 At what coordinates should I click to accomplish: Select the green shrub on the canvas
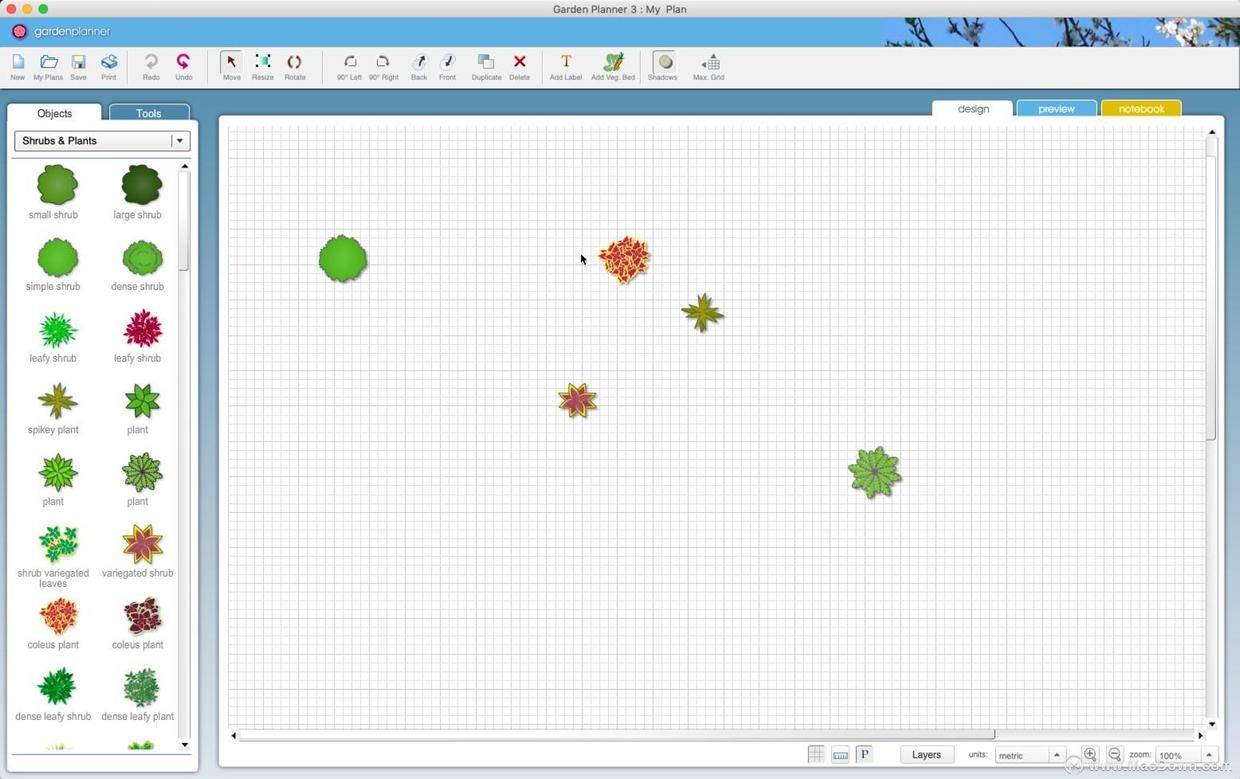(343, 259)
